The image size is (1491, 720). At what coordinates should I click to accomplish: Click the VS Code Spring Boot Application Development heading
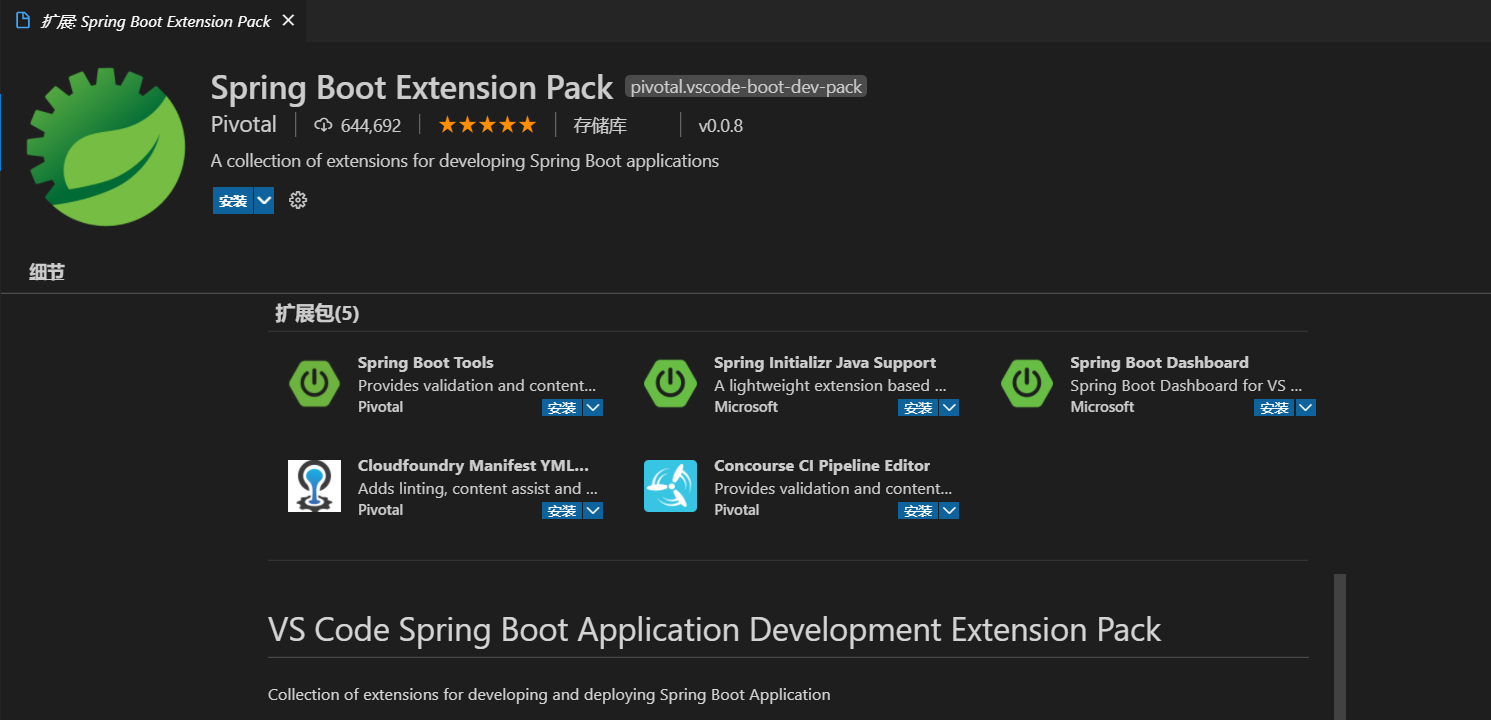(x=714, y=630)
